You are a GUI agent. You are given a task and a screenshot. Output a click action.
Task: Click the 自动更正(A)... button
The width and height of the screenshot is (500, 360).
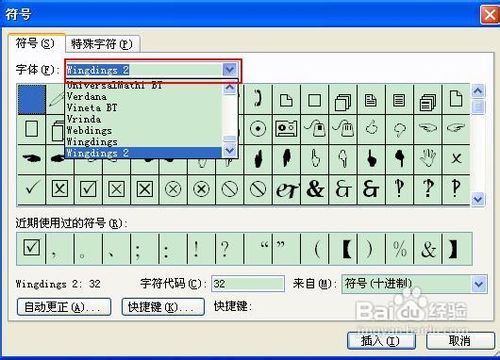coord(64,307)
